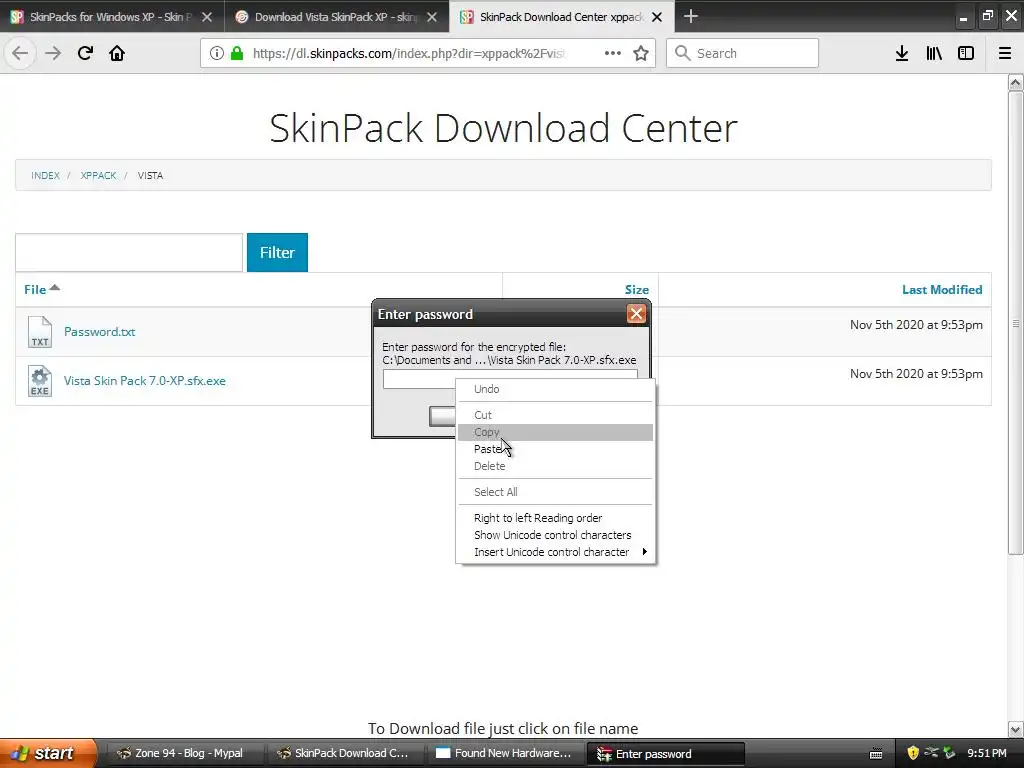
Task: Click the green padlock security icon
Action: pos(237,53)
